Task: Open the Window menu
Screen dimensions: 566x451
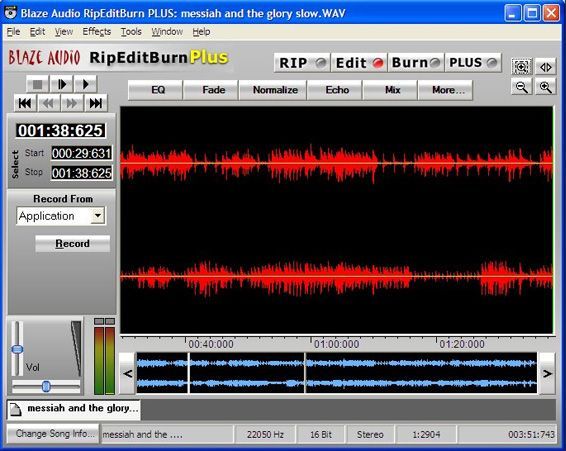Action: [167, 32]
